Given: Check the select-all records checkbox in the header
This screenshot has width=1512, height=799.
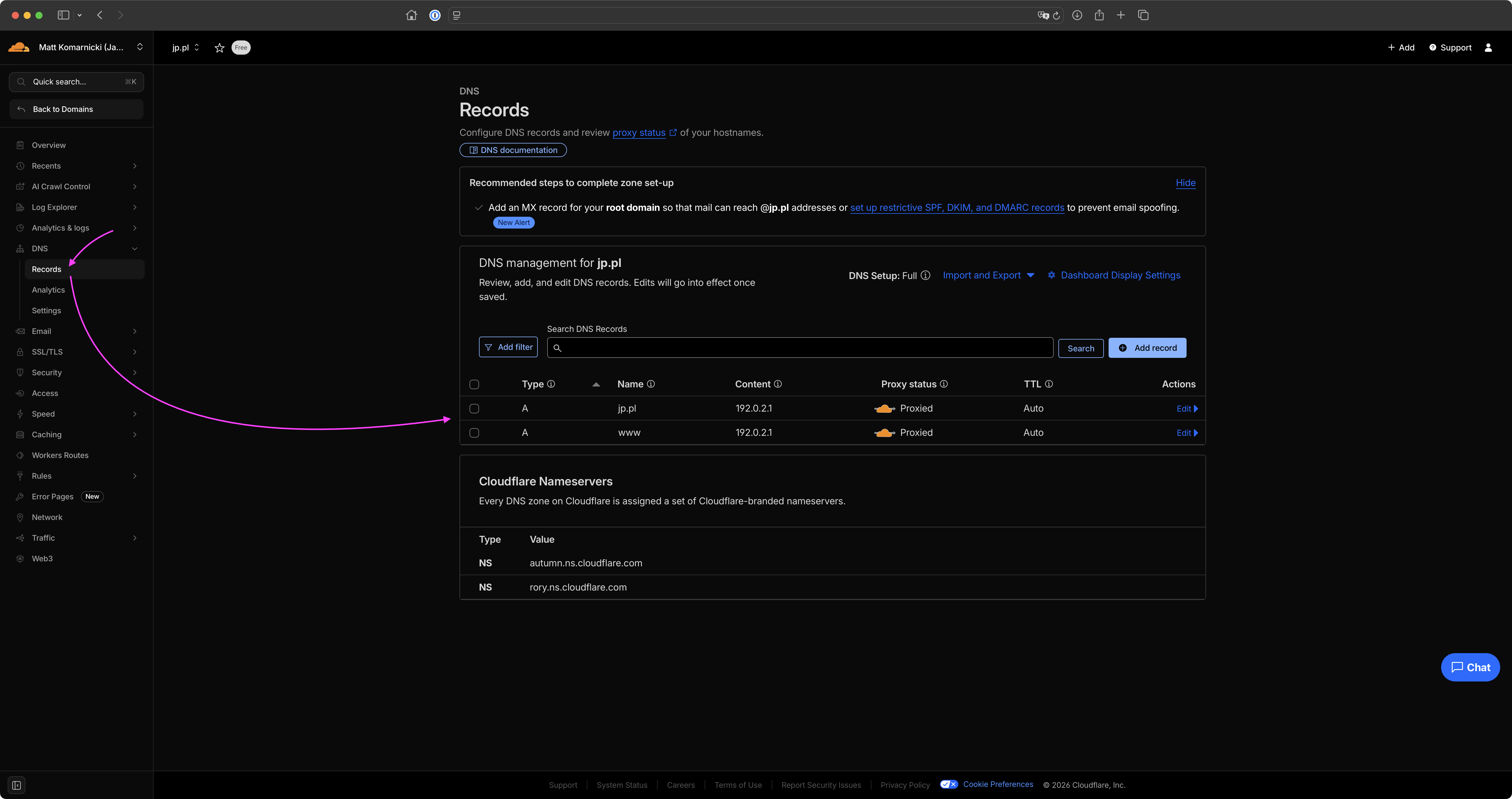Looking at the screenshot, I should (474, 384).
